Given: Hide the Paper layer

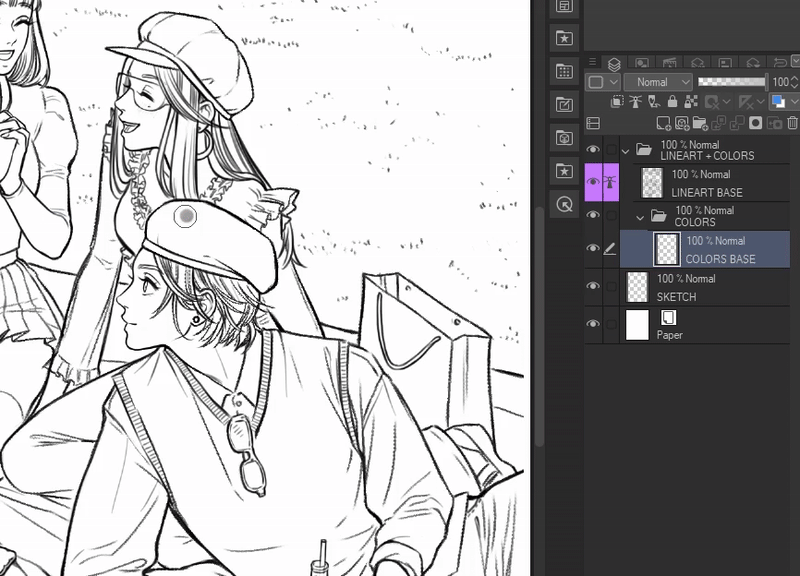Looking at the screenshot, I should click(x=593, y=324).
